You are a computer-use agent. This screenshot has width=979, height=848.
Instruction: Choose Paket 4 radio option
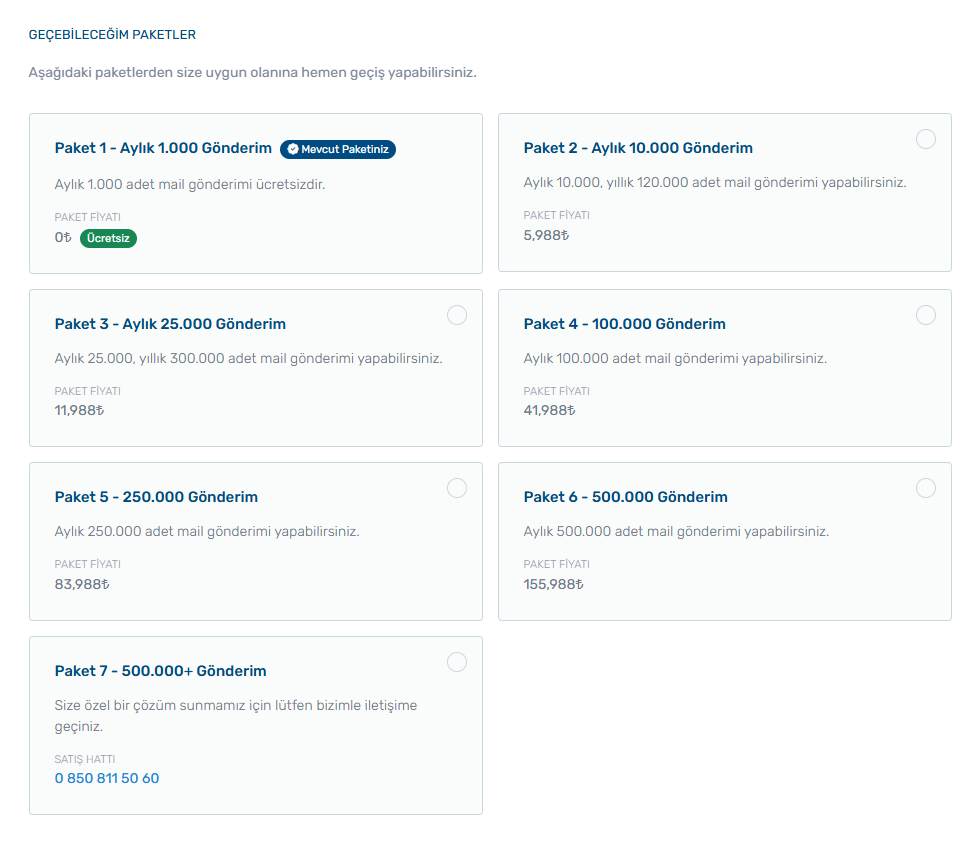click(x=925, y=315)
